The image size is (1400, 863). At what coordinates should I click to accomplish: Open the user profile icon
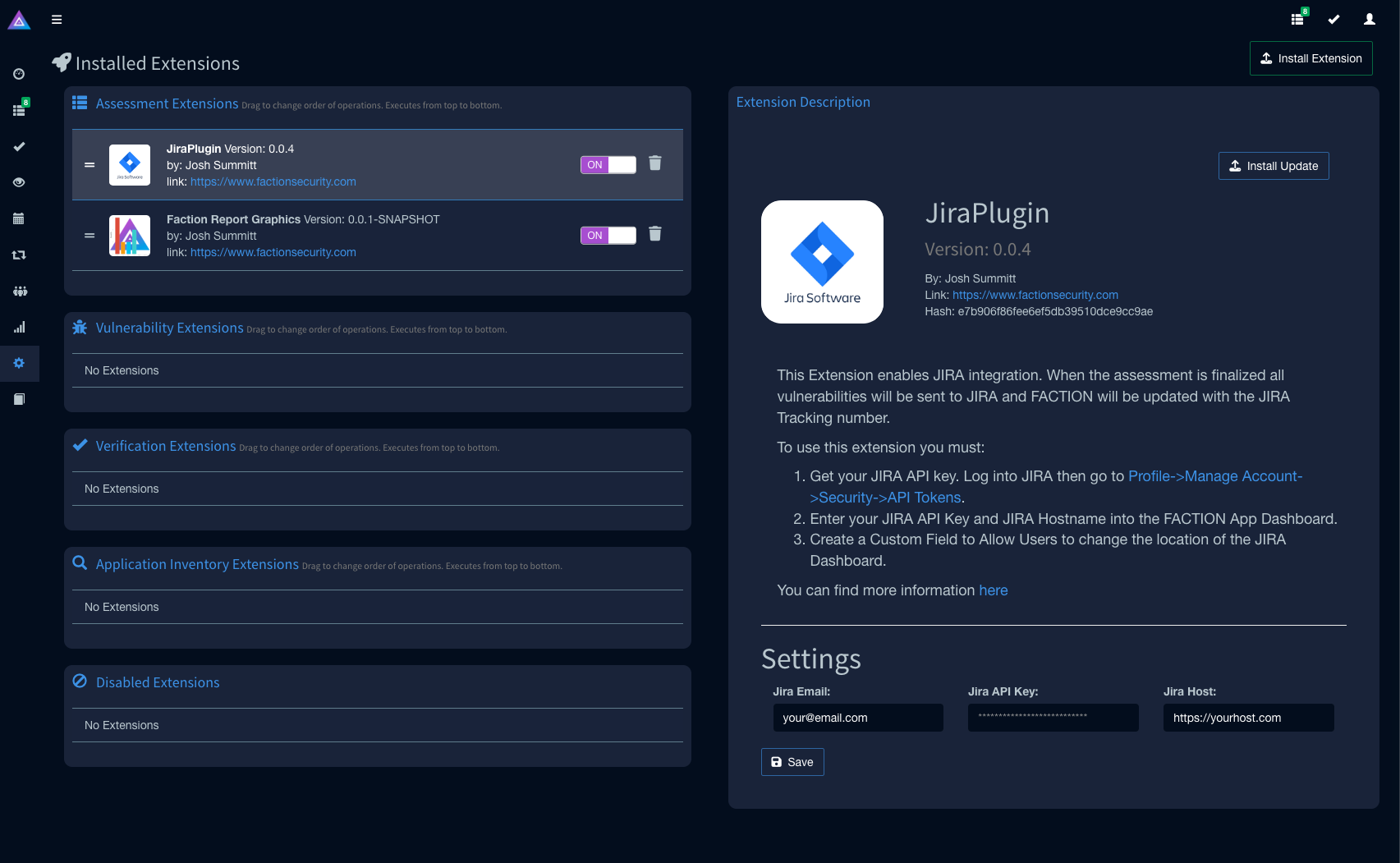tap(1370, 20)
